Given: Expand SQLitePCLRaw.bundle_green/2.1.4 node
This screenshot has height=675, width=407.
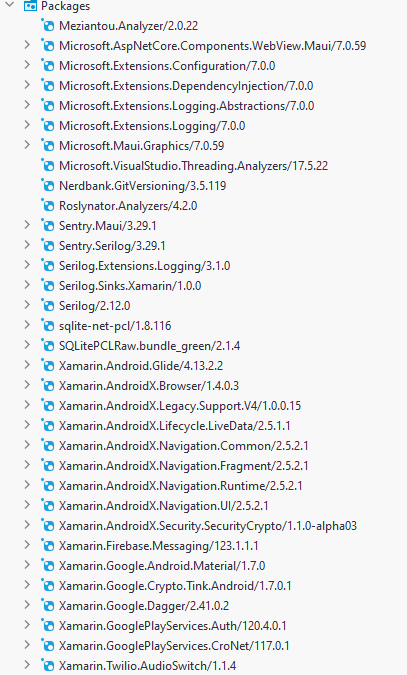Looking at the screenshot, I should click(27, 345).
